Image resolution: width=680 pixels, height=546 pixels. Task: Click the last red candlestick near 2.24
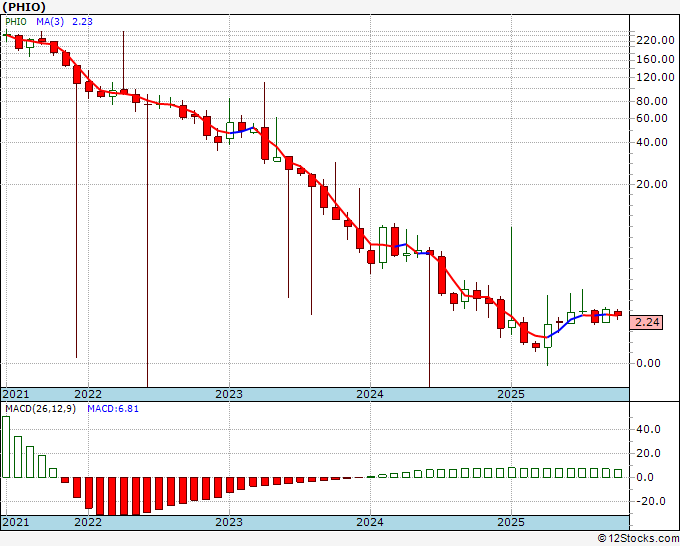click(618, 313)
